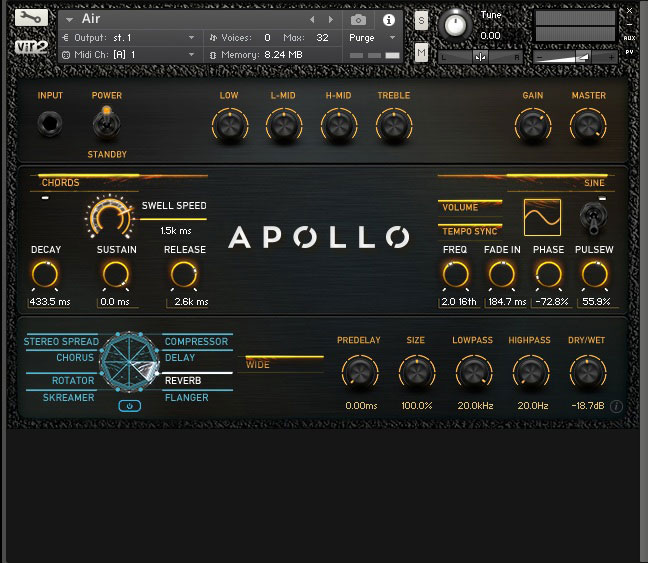This screenshot has width=648, height=563.
Task: Click the pan center icon
Action: [480, 57]
